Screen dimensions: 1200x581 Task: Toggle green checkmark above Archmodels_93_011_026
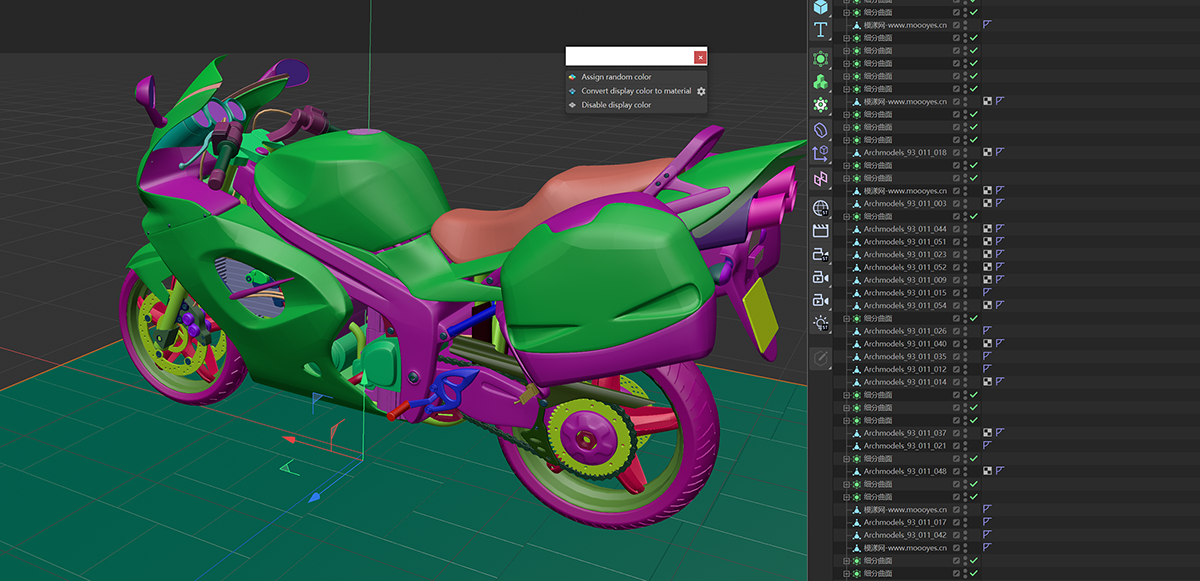click(x=974, y=318)
